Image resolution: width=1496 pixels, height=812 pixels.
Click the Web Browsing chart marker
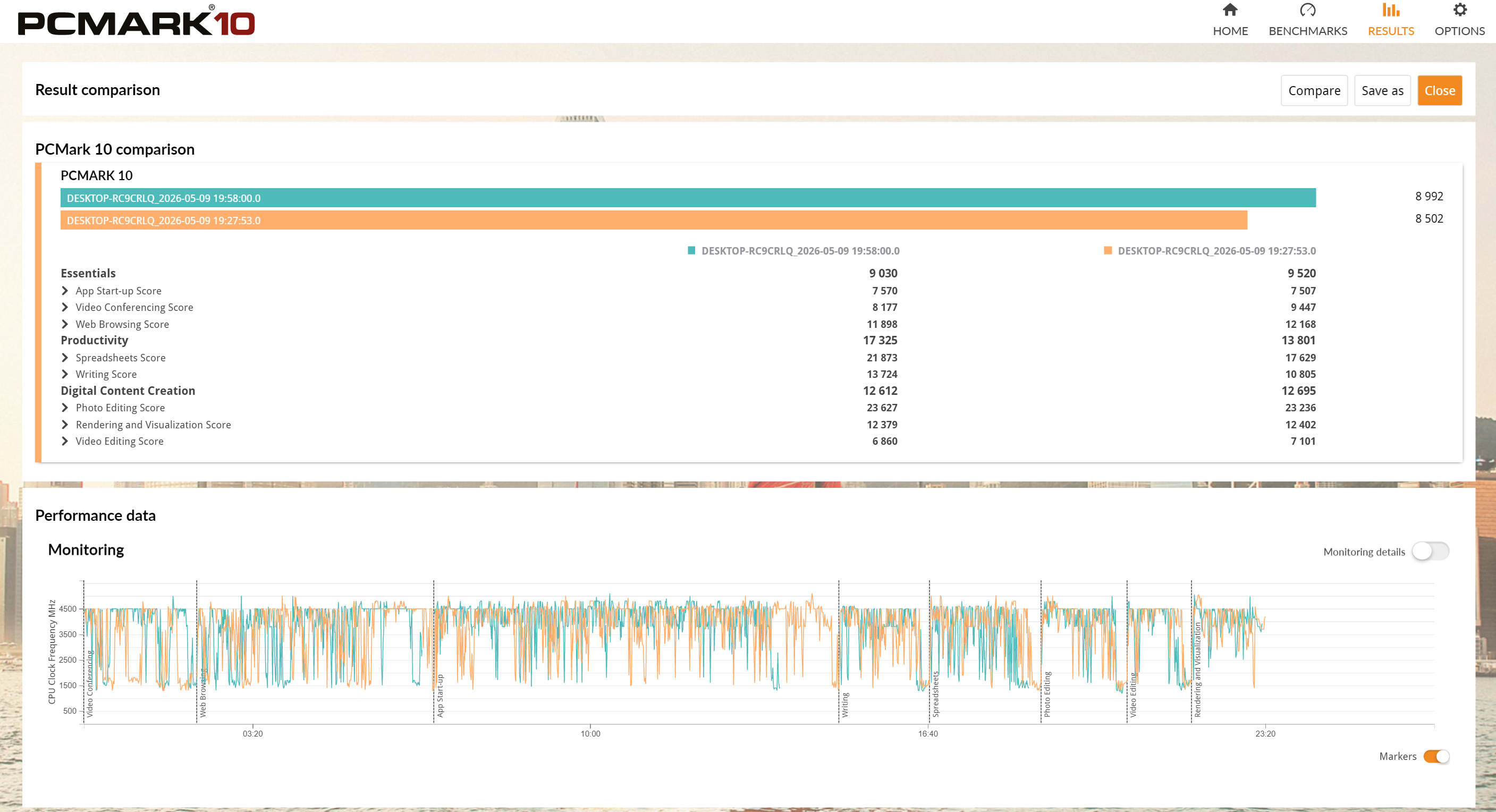(202, 692)
